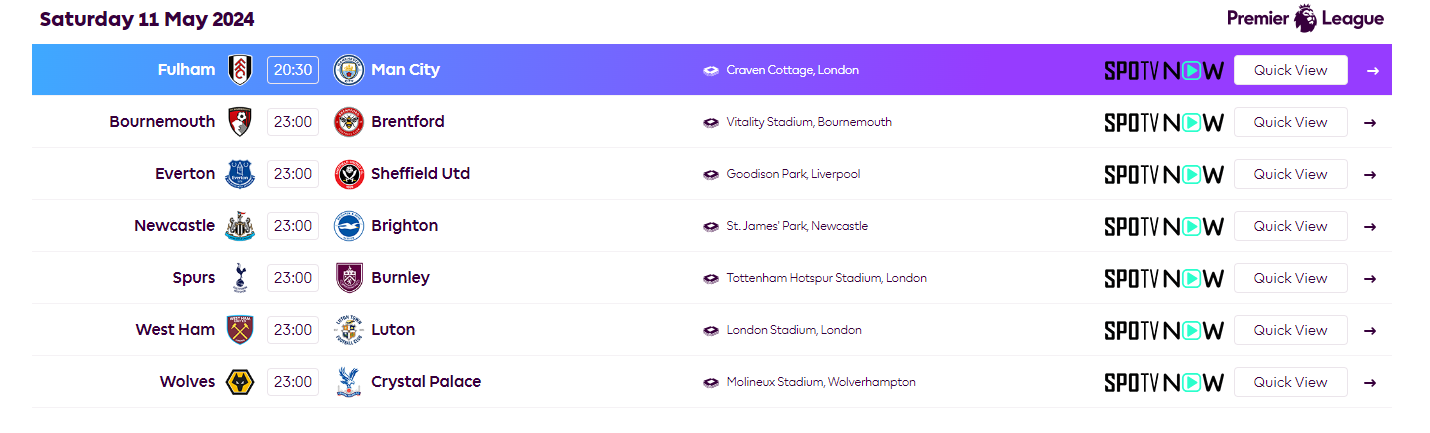Viewport: 1430px width, 433px height.
Task: Click the stadium icon beside Goodison Park
Action: (x=711, y=174)
